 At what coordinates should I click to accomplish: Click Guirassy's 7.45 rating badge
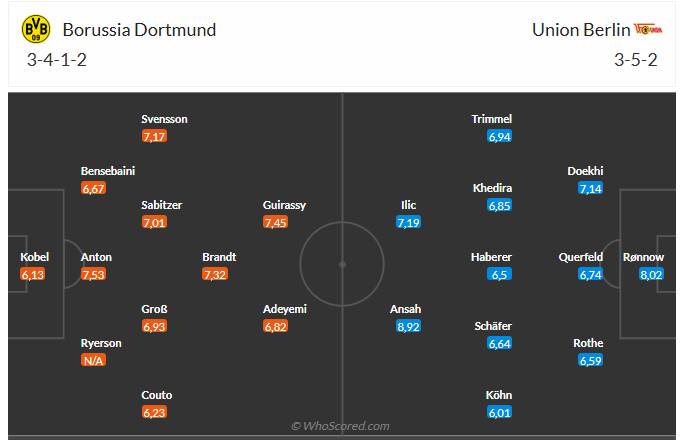click(275, 222)
